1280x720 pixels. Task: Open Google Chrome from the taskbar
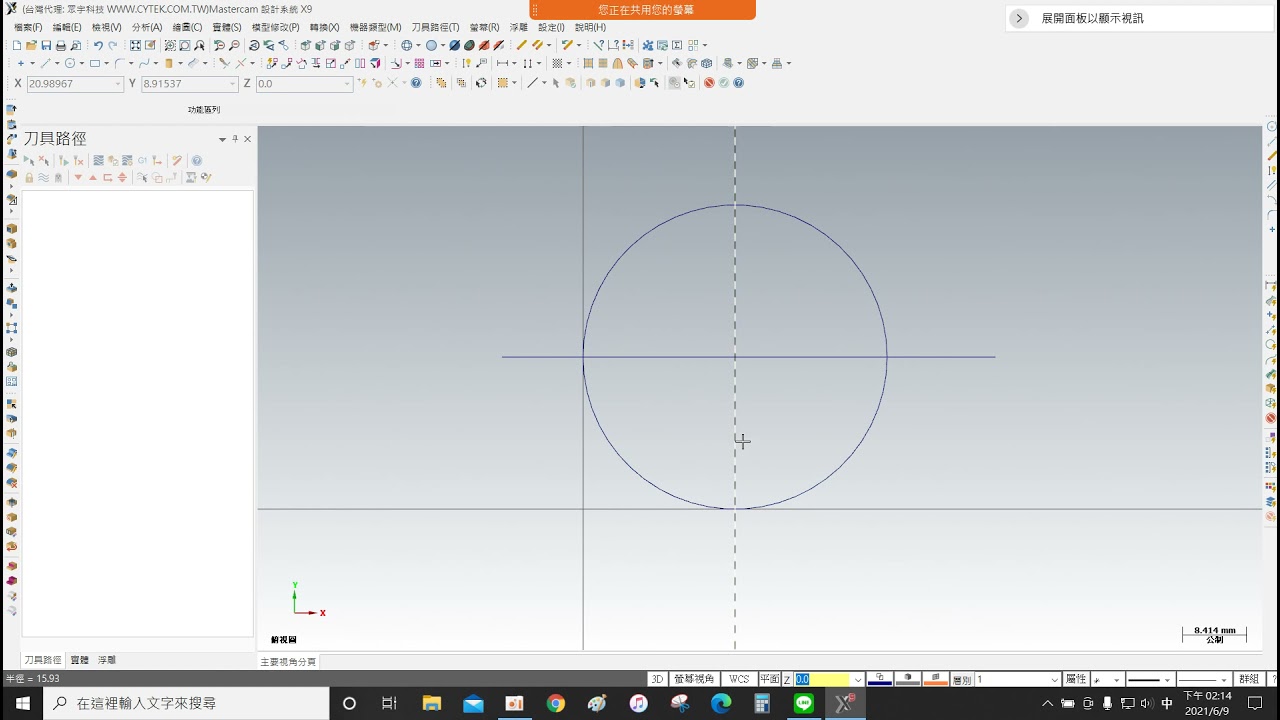556,704
